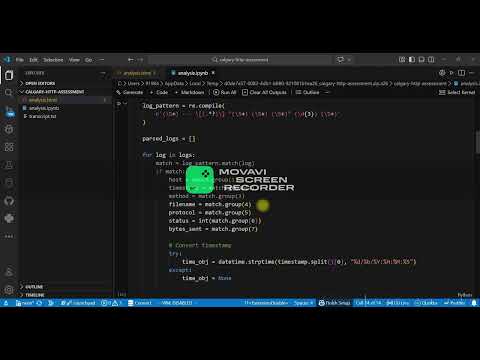The width and height of the screenshot is (480, 360).
Task: Close the analysis.ipynb tab
Action: pos(213,73)
